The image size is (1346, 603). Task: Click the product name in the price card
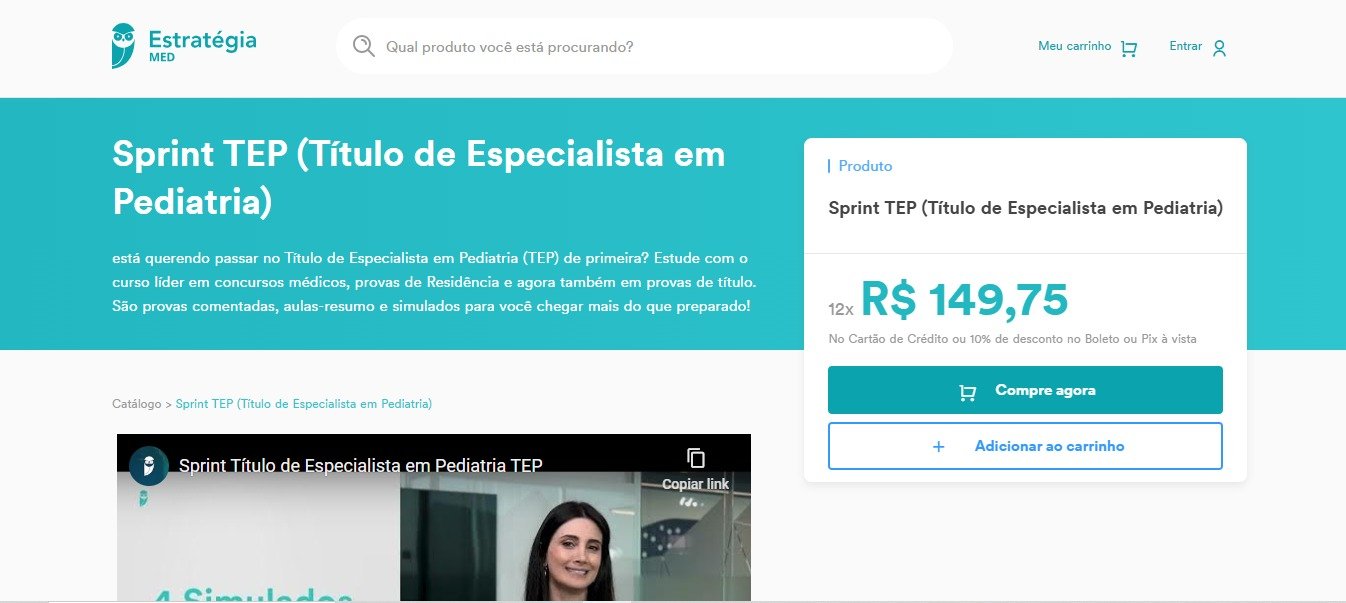pyautogui.click(x=1025, y=208)
